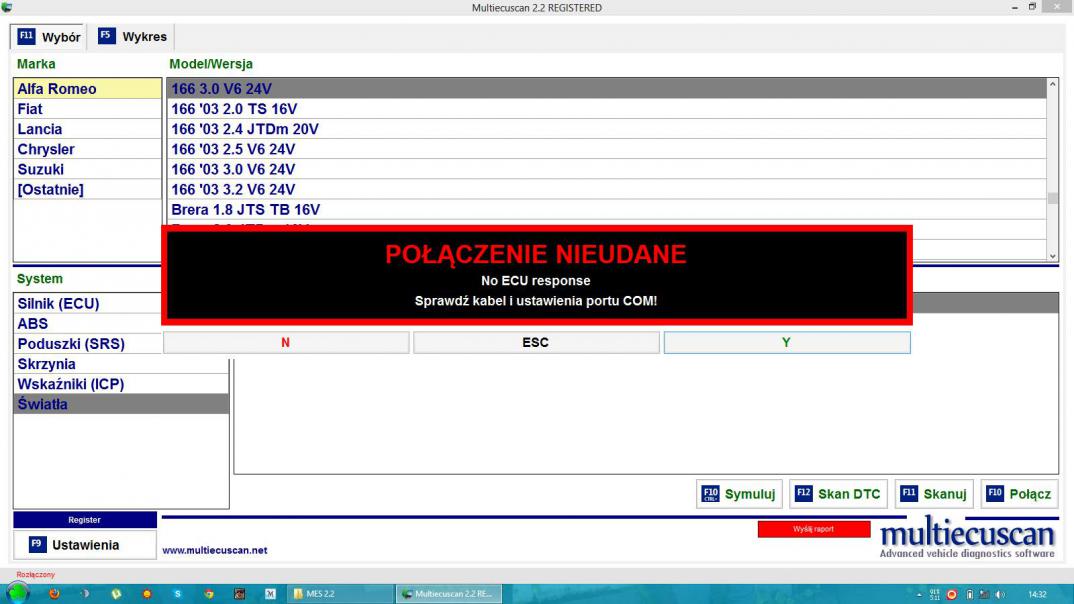Choose Poduszki (SRS) system
The image size is (1074, 604).
coord(88,344)
